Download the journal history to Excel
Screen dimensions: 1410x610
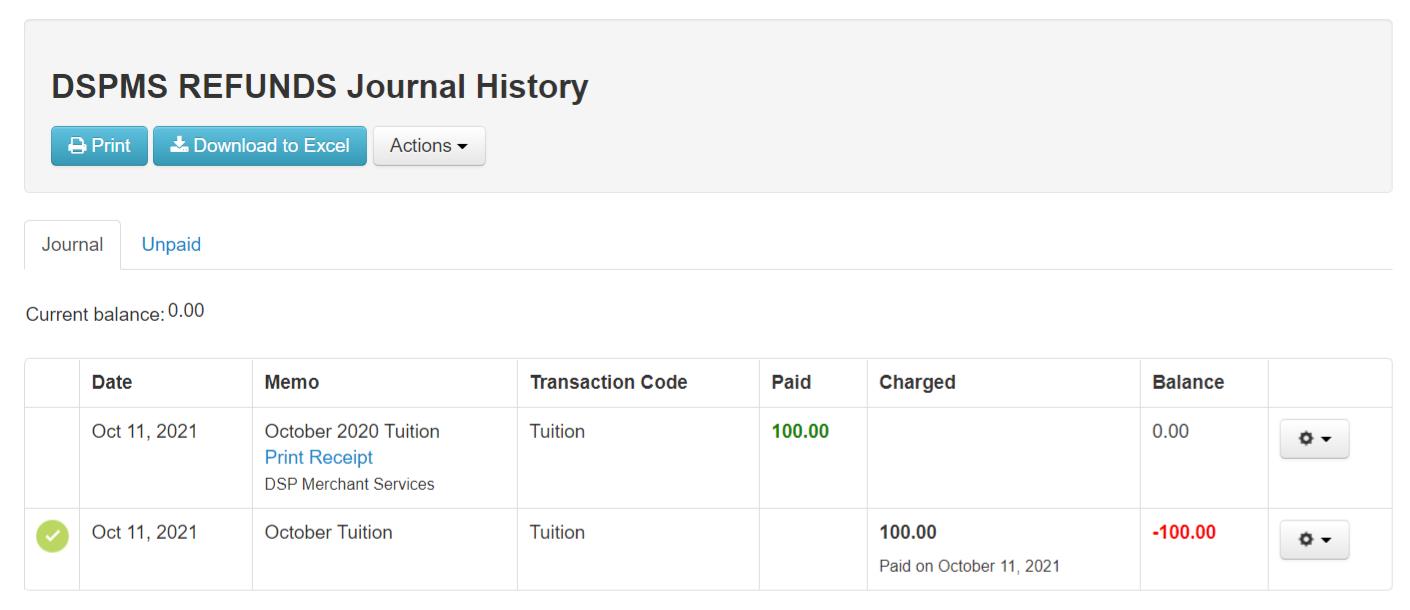tap(260, 146)
